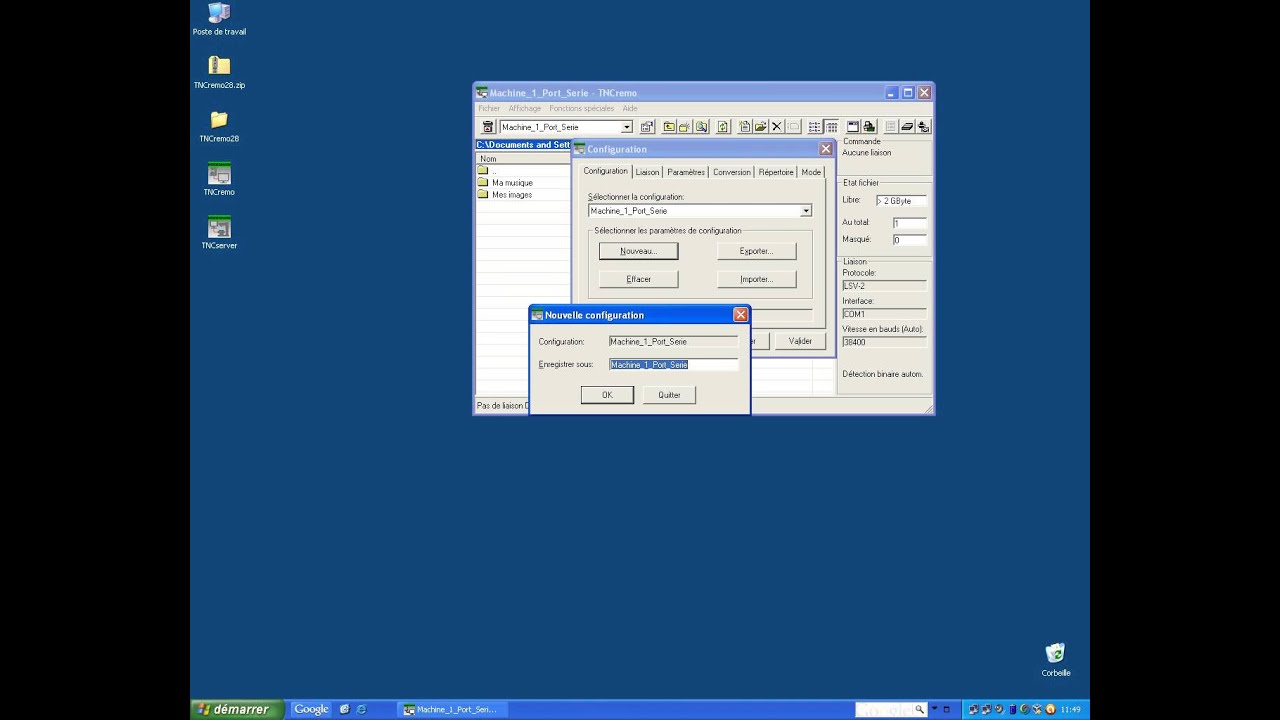Switch to the Paramètres tab
Screen dimensions: 1280x720
click(x=686, y=172)
